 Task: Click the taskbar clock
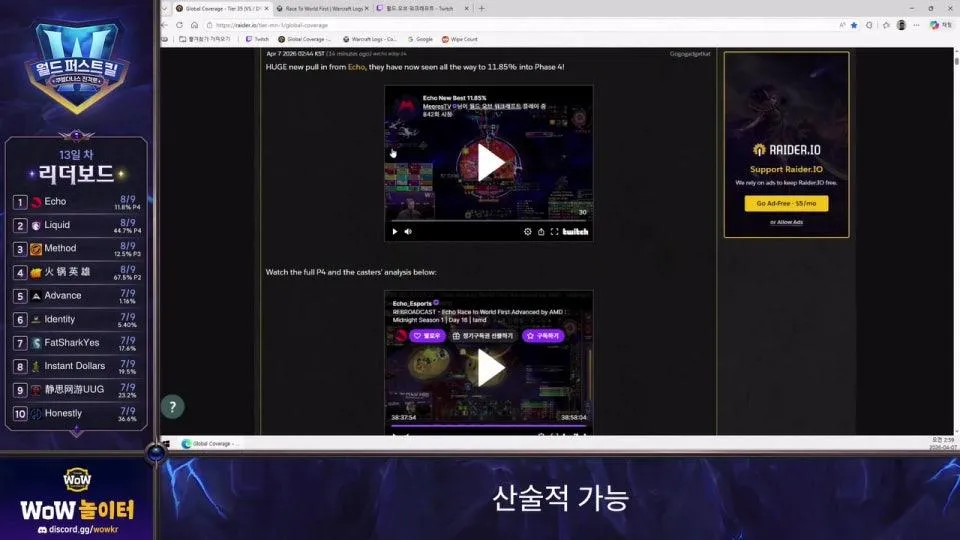point(942,444)
